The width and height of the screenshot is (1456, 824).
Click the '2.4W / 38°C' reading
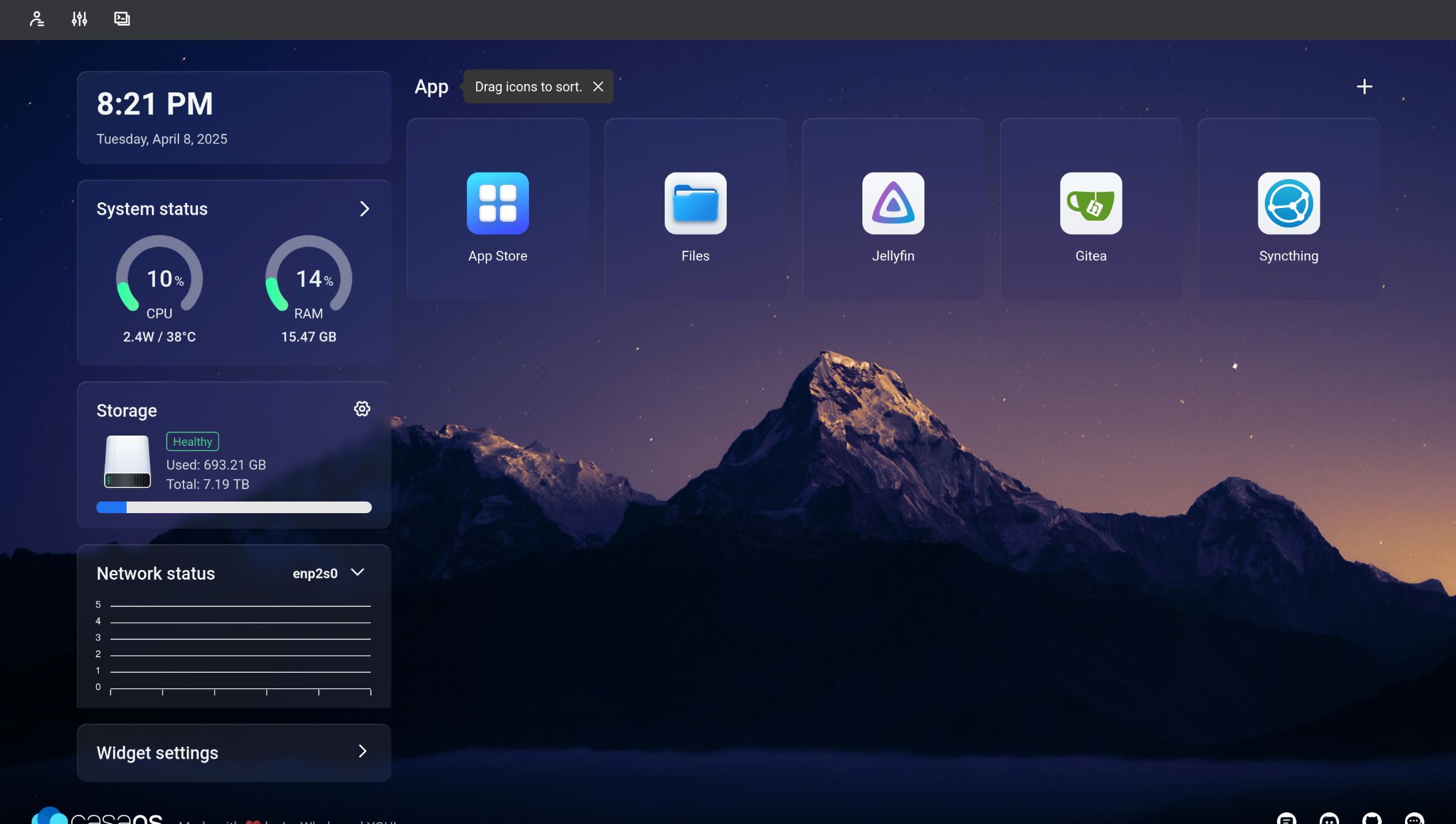159,337
